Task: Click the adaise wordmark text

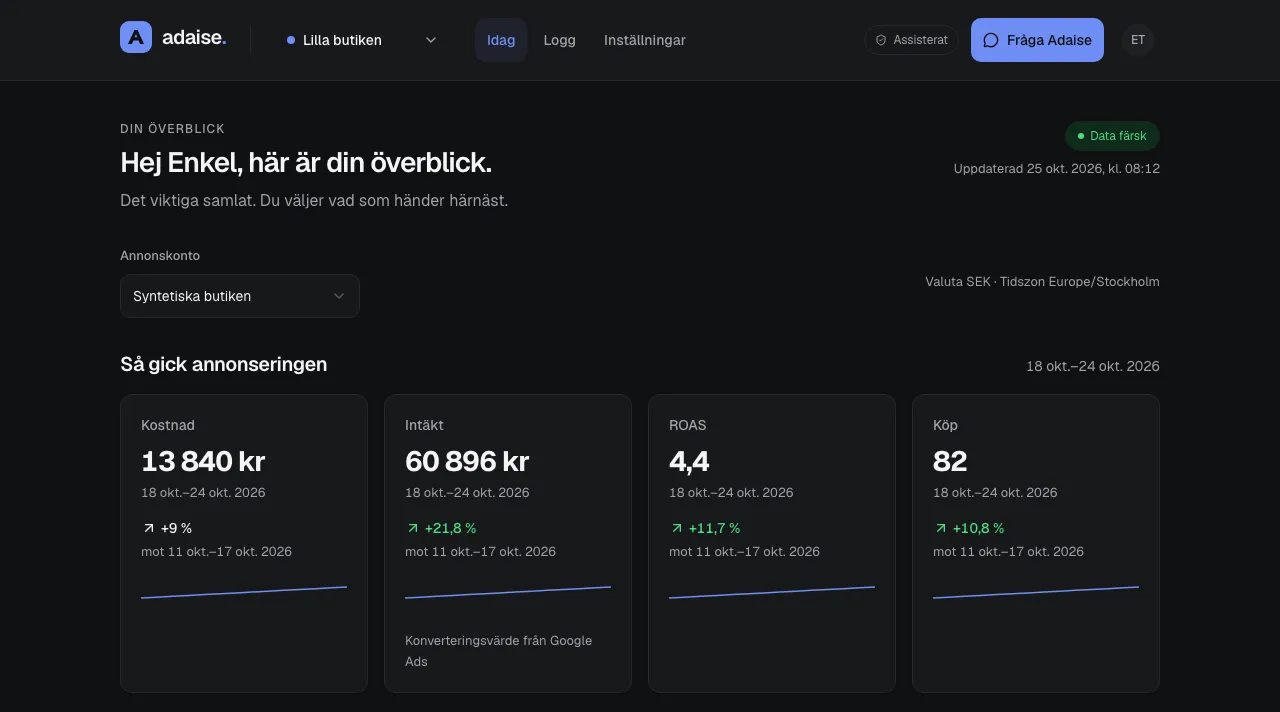Action: (194, 38)
